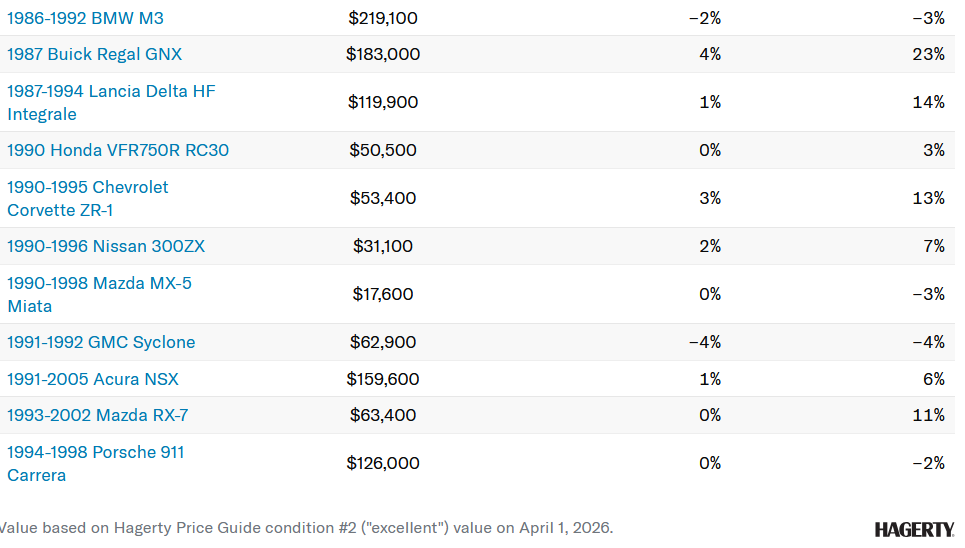Screen dimensions: 965x548
Task: Click the 23% change for Buick GNX
Action: [928, 54]
